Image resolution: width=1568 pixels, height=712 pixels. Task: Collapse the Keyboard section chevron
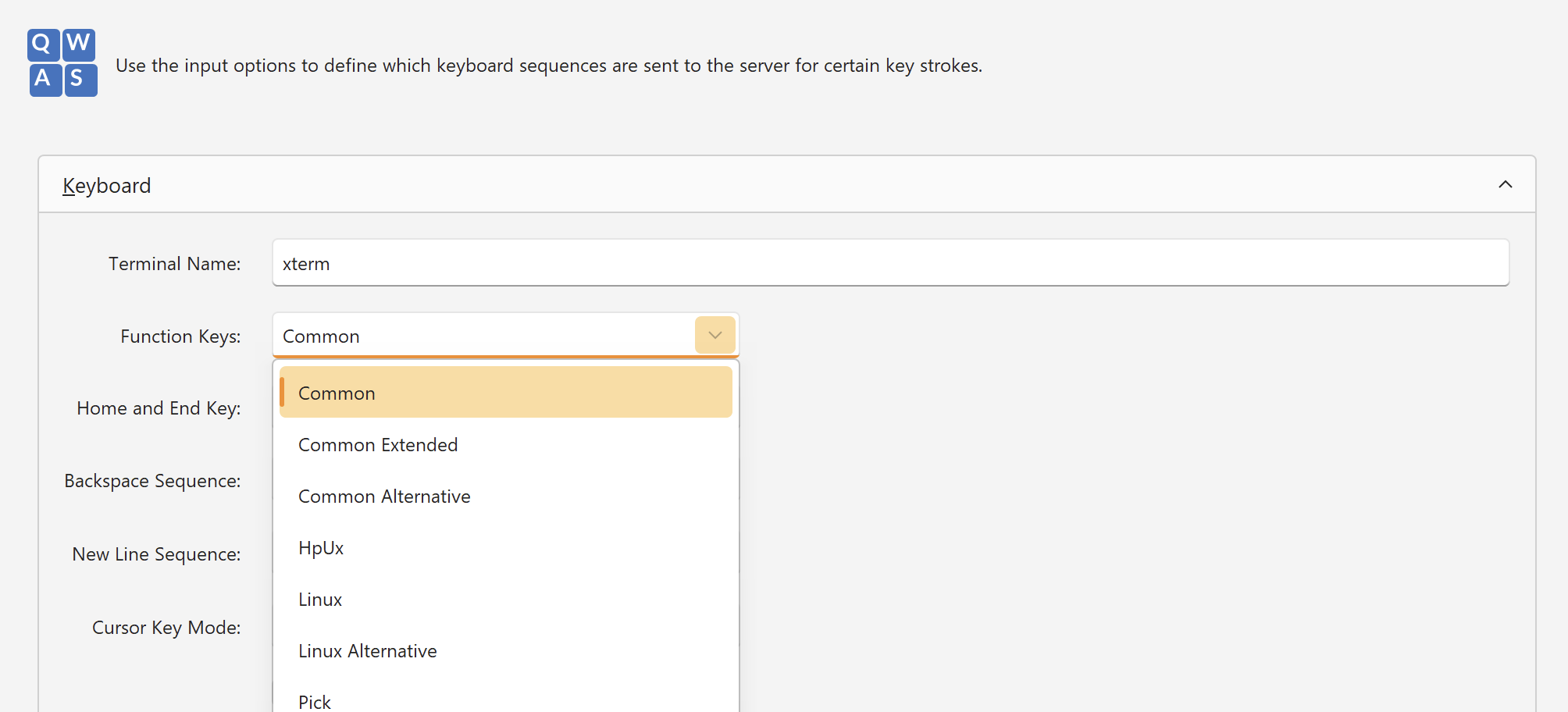pos(1505,185)
